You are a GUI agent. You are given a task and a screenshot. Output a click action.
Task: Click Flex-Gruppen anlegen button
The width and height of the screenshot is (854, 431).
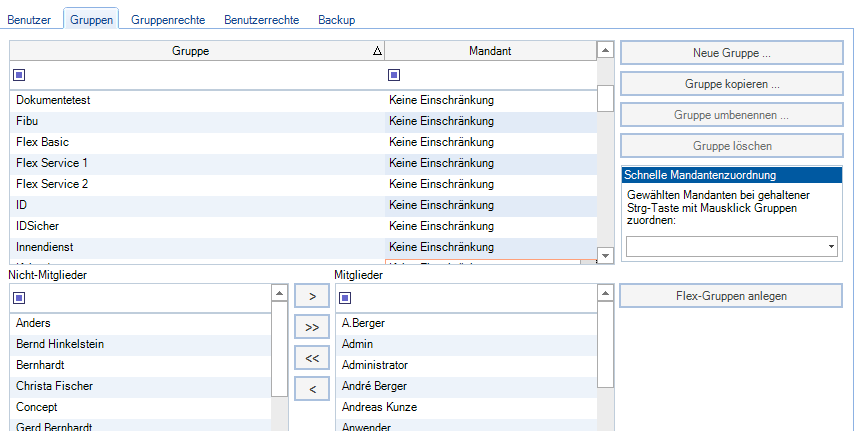[731, 295]
